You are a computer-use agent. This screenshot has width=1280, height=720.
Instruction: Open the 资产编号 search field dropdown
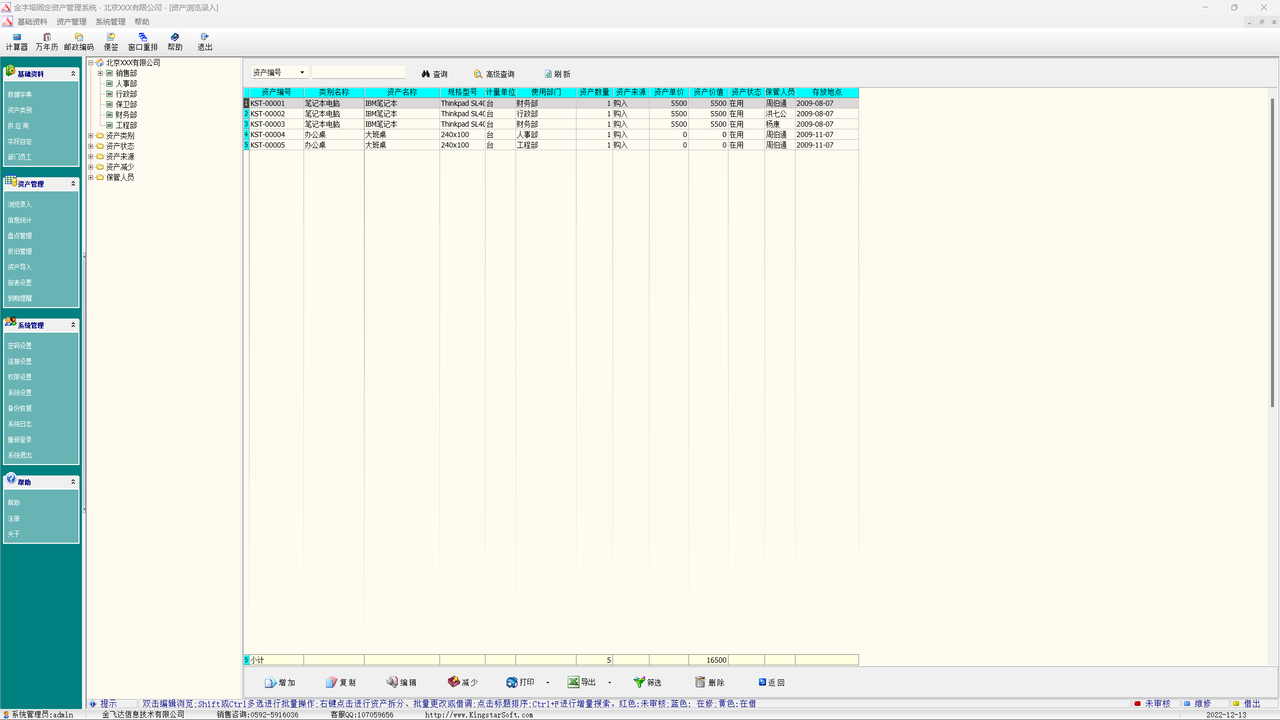pos(302,73)
